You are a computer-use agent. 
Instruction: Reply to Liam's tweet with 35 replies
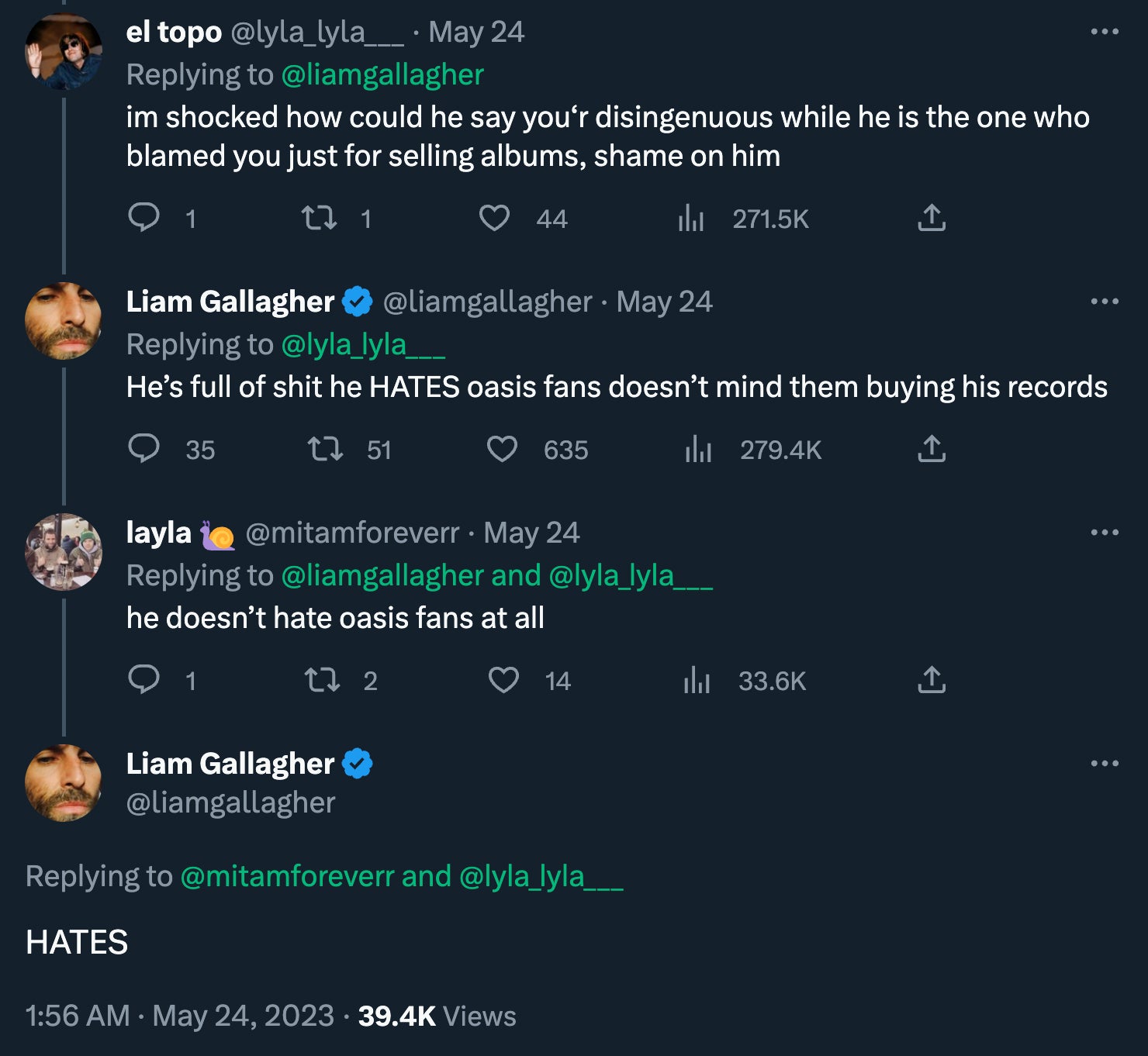click(x=144, y=449)
